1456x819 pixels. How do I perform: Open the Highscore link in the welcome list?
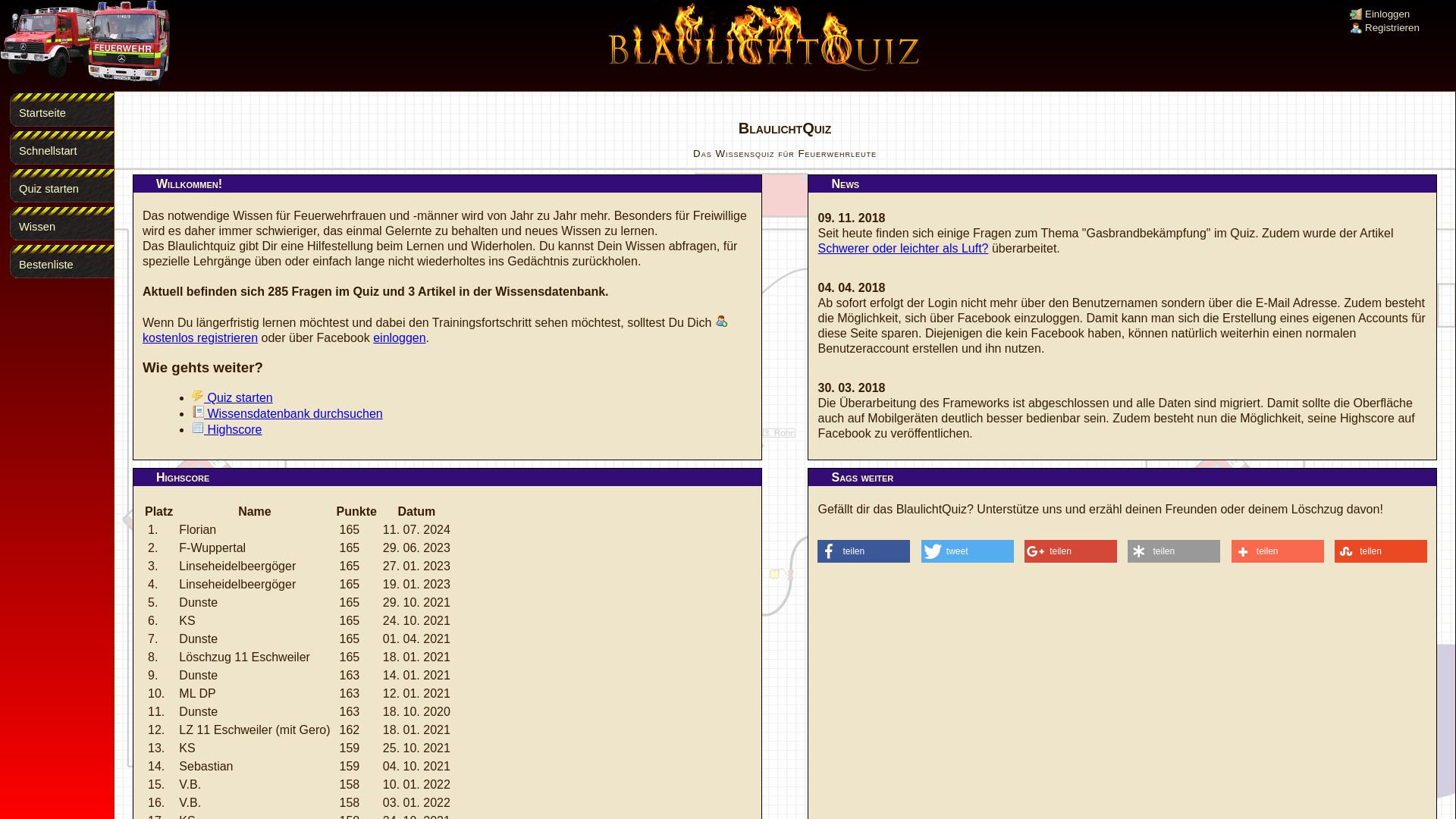click(234, 430)
